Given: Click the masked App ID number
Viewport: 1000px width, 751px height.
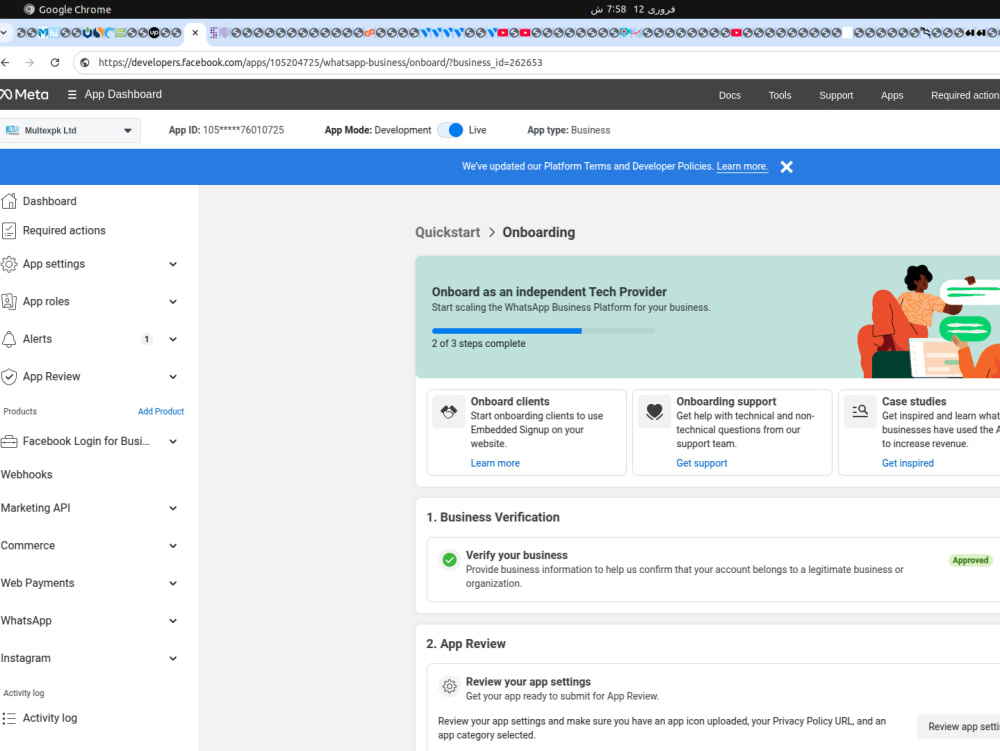Looking at the screenshot, I should 243,130.
